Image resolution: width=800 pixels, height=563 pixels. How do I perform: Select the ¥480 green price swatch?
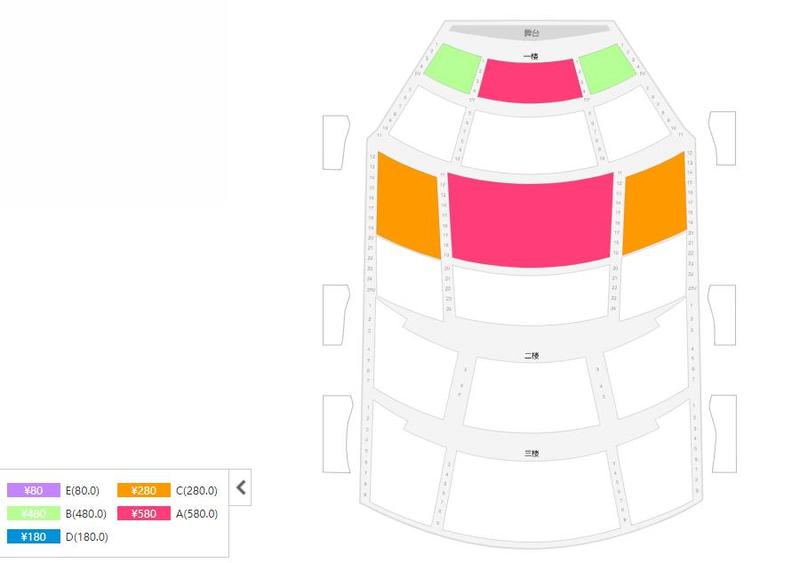(34, 514)
